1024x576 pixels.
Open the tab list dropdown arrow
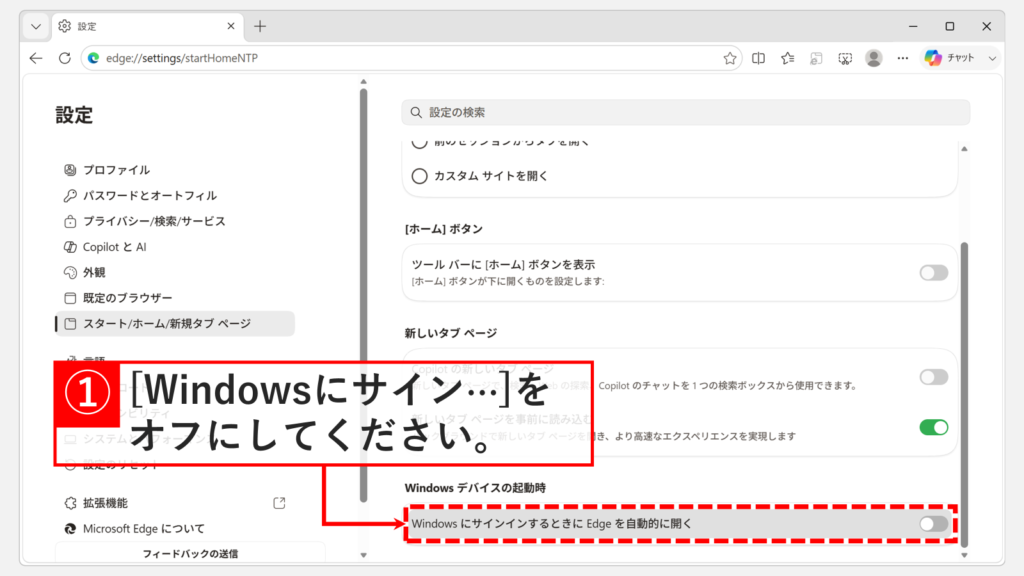pos(36,26)
